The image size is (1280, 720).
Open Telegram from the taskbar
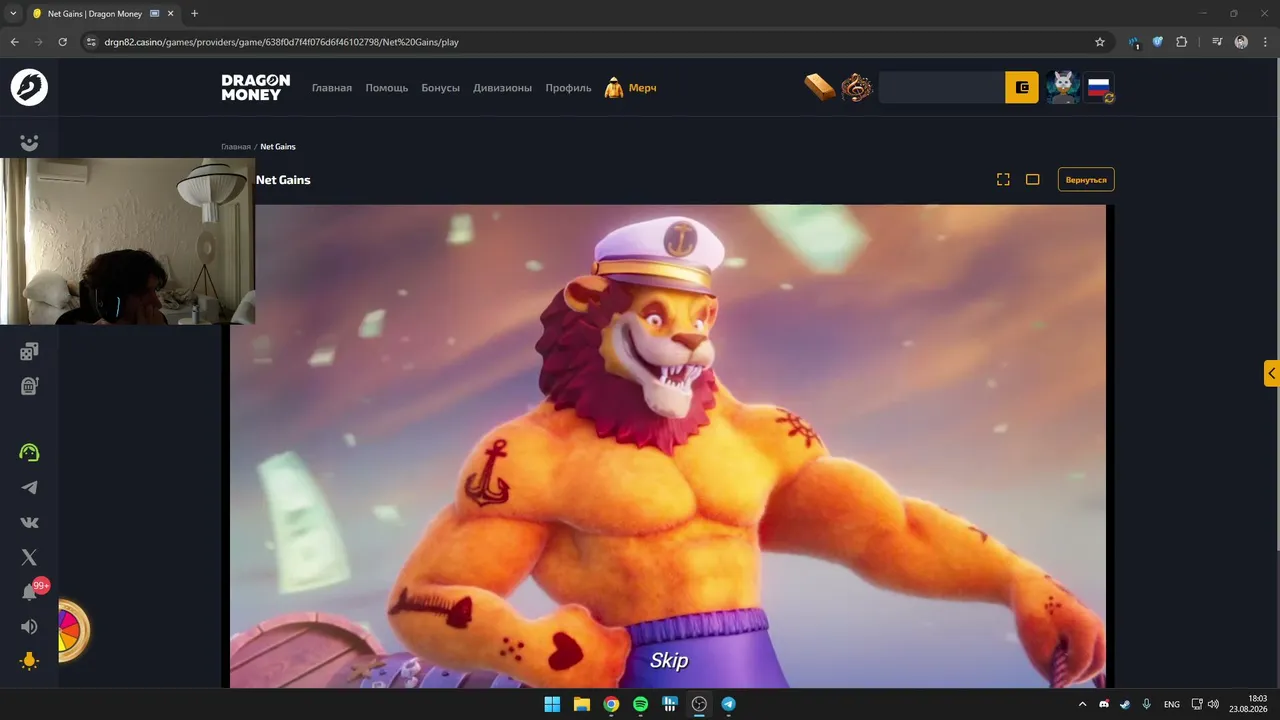tap(729, 704)
